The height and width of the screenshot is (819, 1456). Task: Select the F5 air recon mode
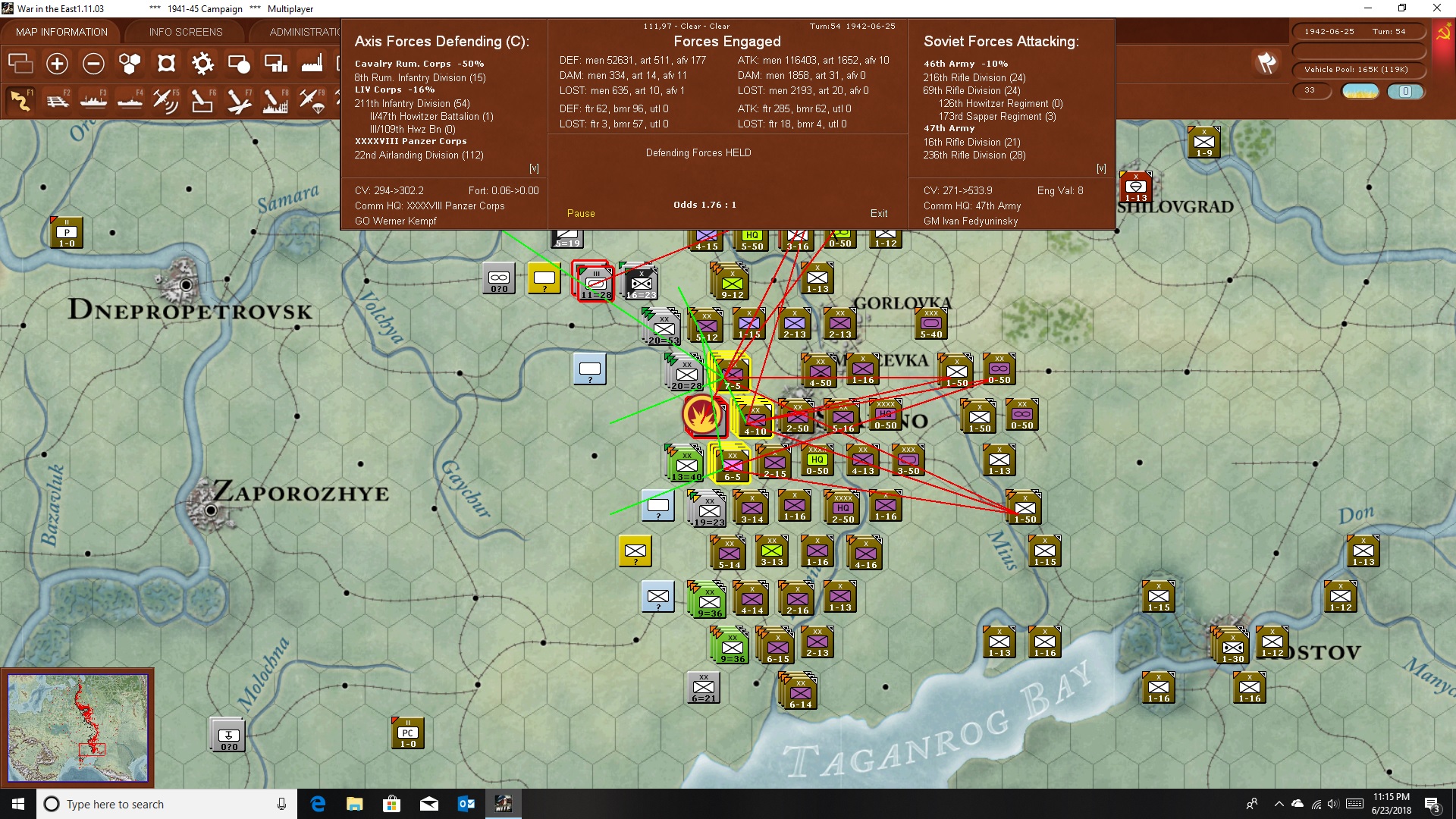(x=166, y=100)
